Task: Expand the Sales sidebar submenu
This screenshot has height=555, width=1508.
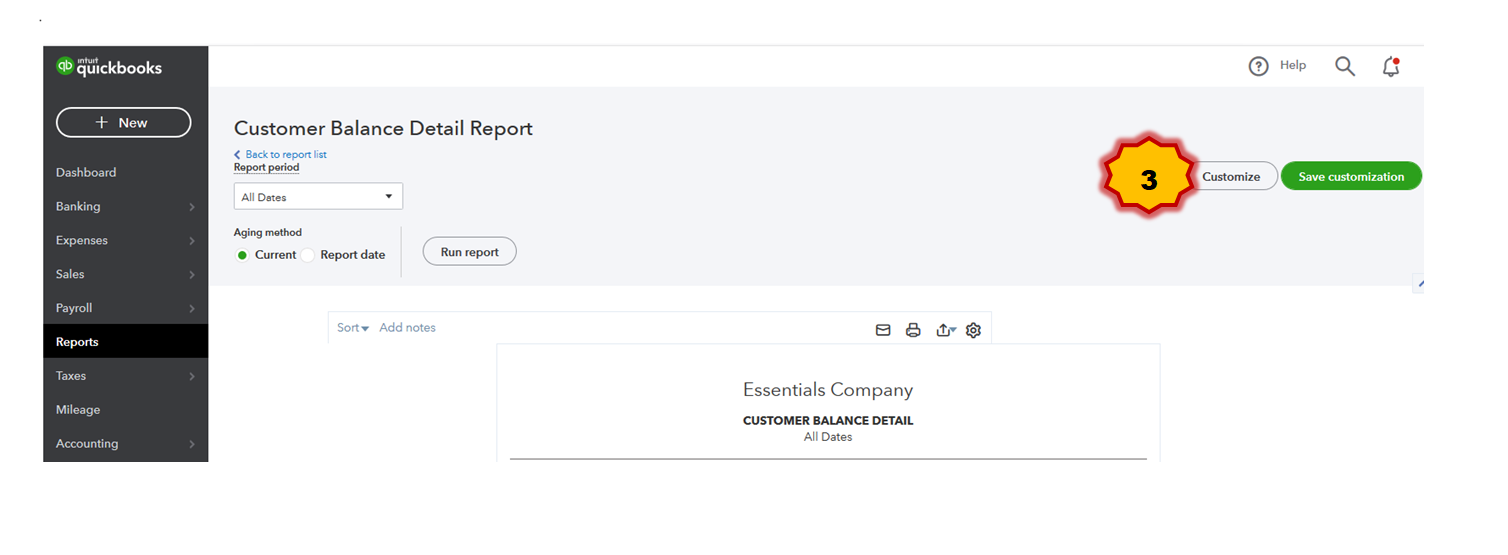Action: pos(192,275)
